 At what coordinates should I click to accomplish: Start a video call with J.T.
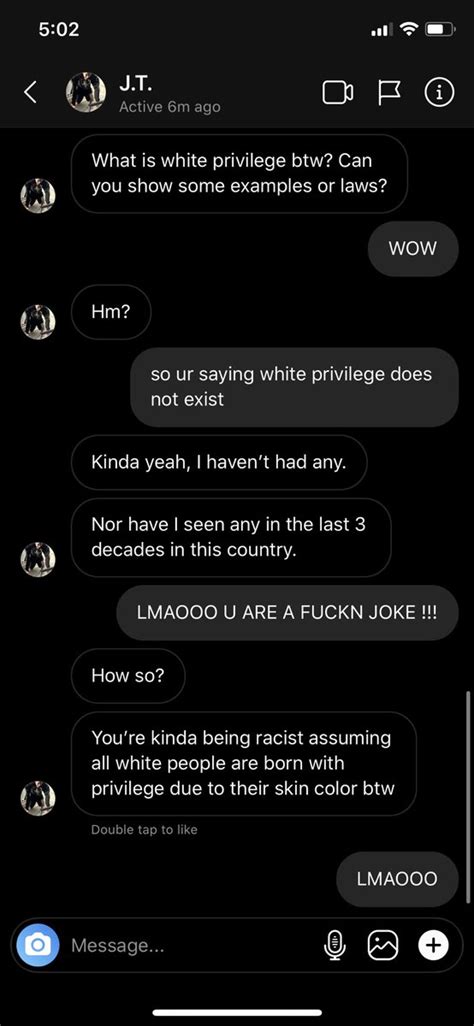pos(338,93)
